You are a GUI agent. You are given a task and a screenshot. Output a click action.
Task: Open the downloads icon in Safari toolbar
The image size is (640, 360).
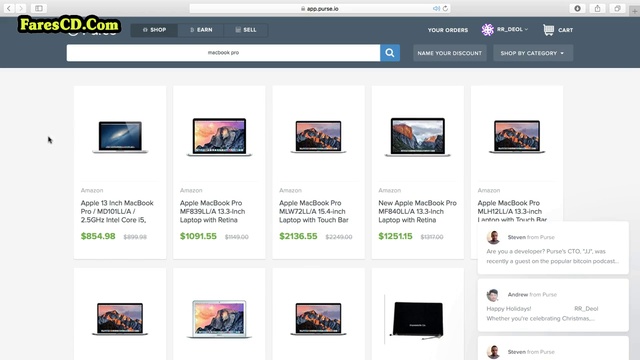click(x=577, y=8)
